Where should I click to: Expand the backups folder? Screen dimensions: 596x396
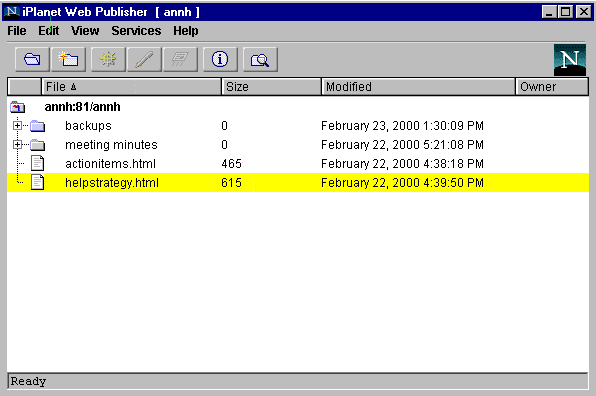click(x=17, y=125)
